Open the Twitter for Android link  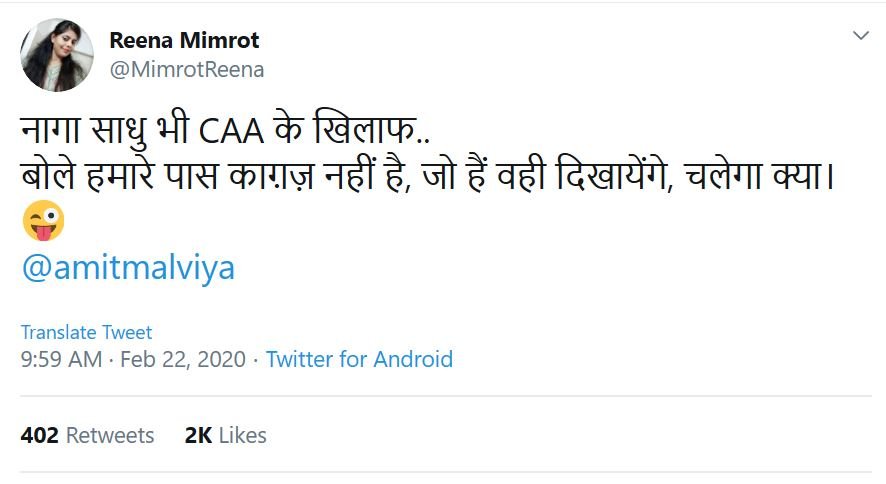click(x=359, y=359)
